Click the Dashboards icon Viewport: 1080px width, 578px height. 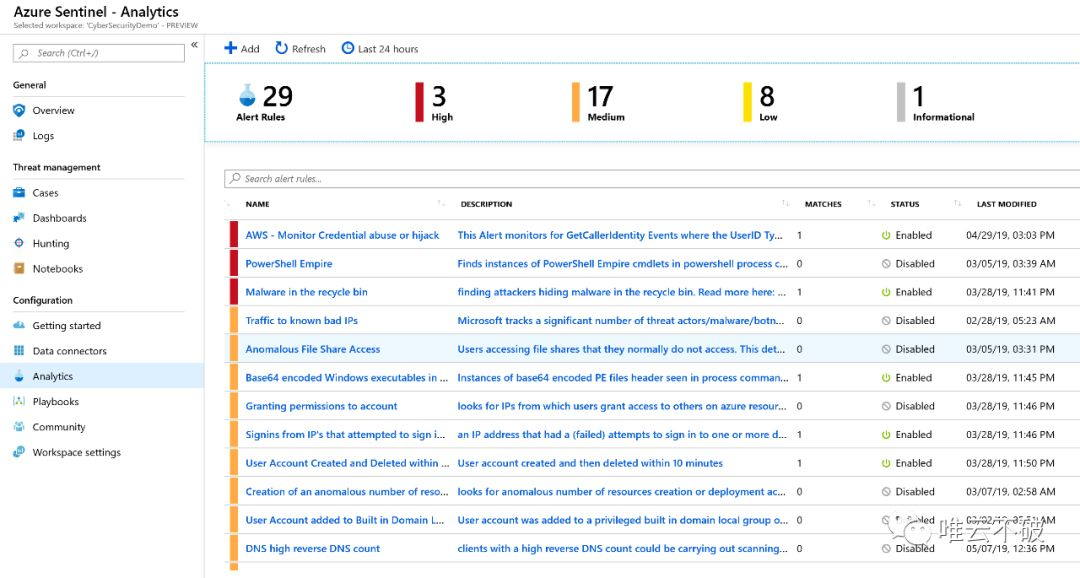pyautogui.click(x=19, y=218)
